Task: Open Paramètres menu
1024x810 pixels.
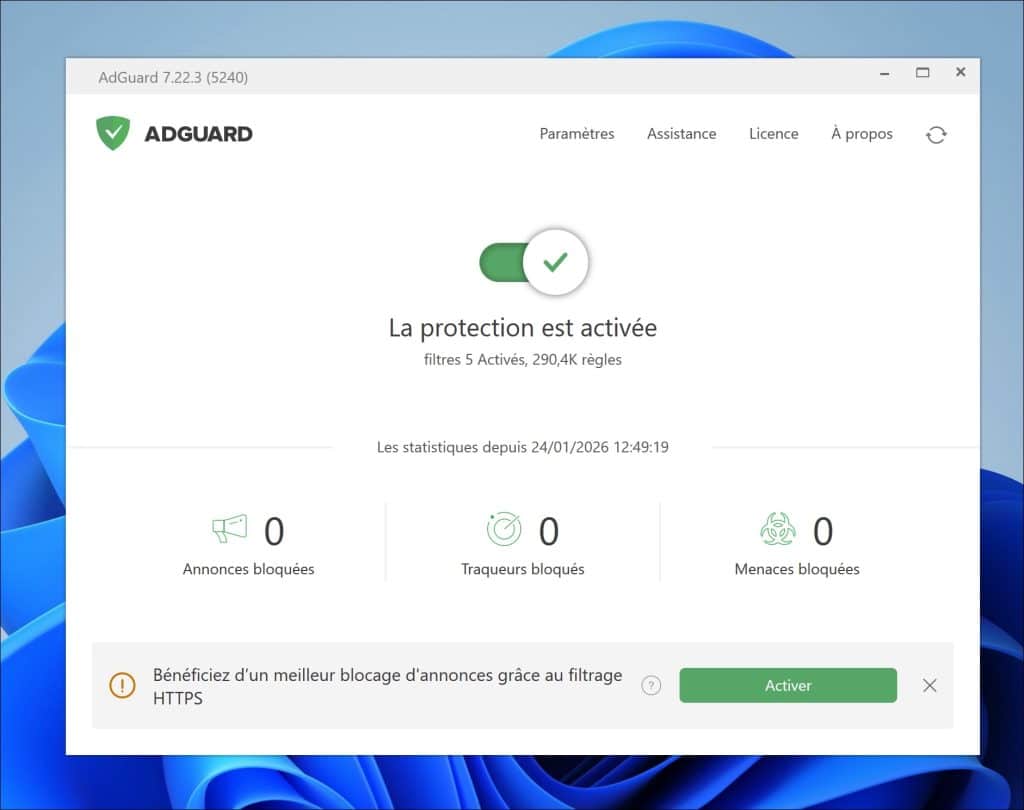Action: pos(577,133)
